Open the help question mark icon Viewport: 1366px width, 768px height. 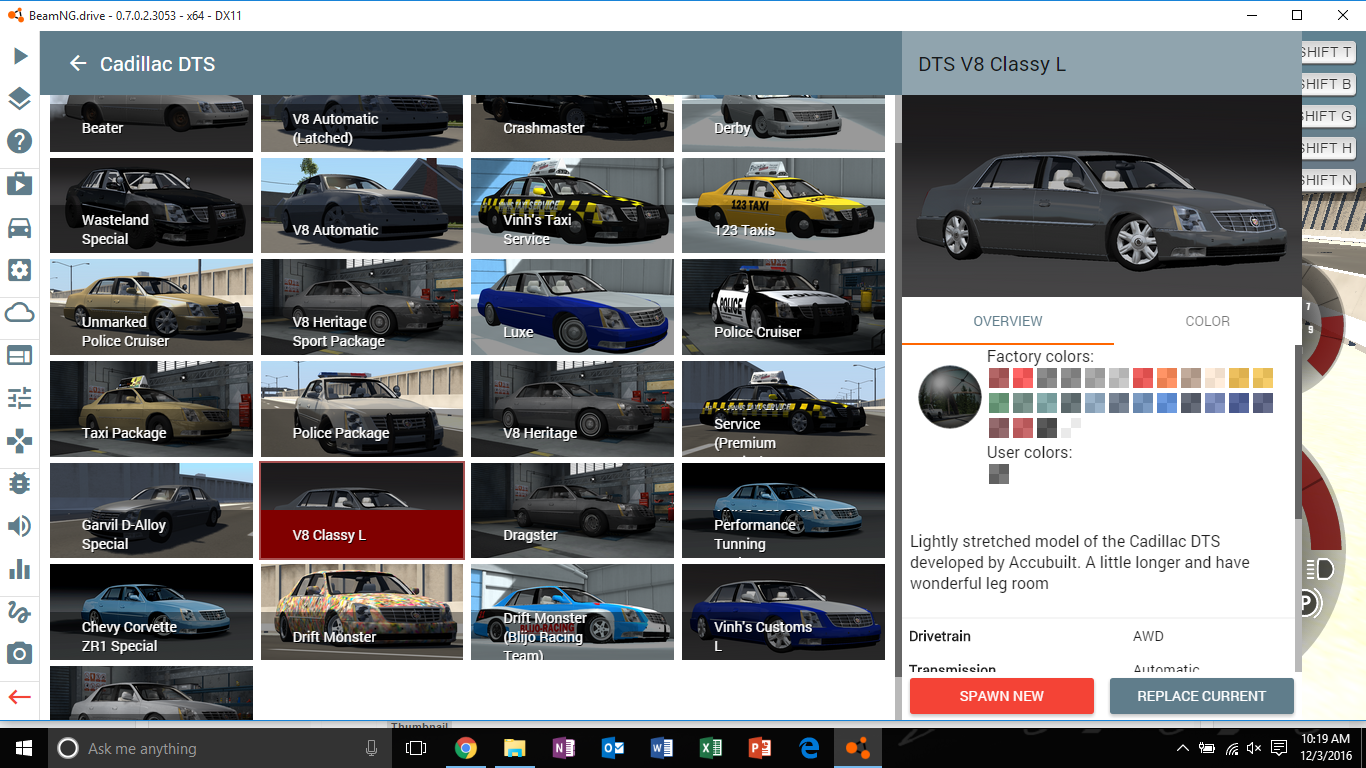(19, 141)
